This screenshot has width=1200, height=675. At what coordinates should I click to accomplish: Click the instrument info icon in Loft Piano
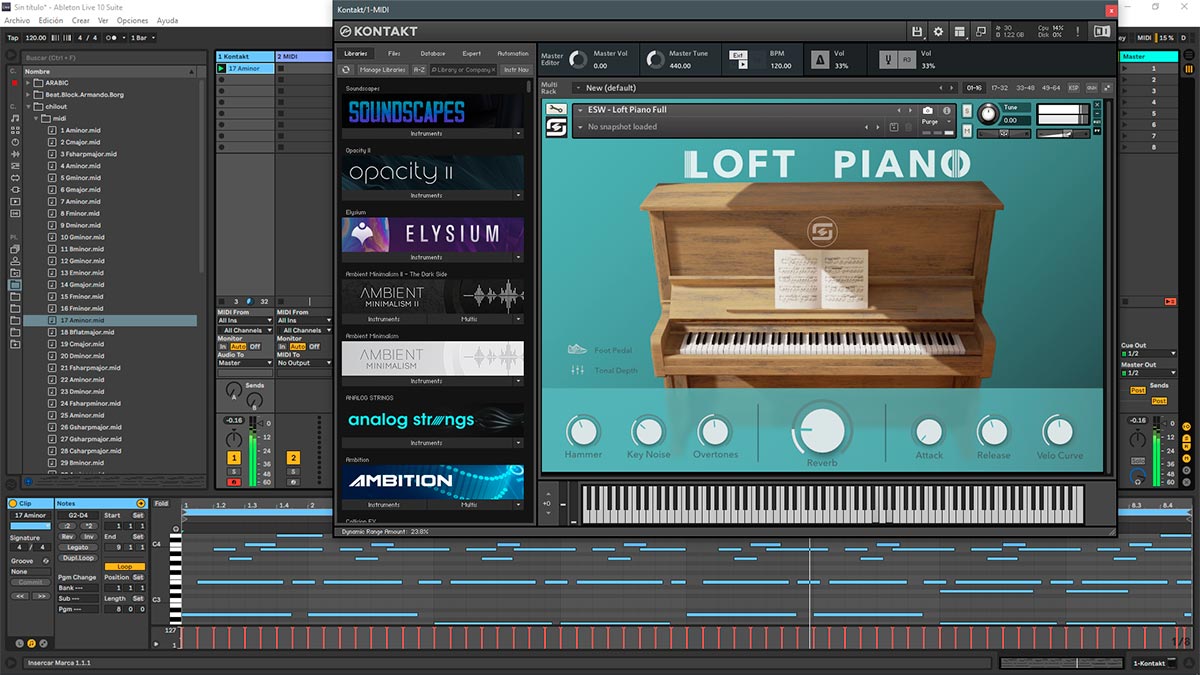pyautogui.click(x=949, y=110)
